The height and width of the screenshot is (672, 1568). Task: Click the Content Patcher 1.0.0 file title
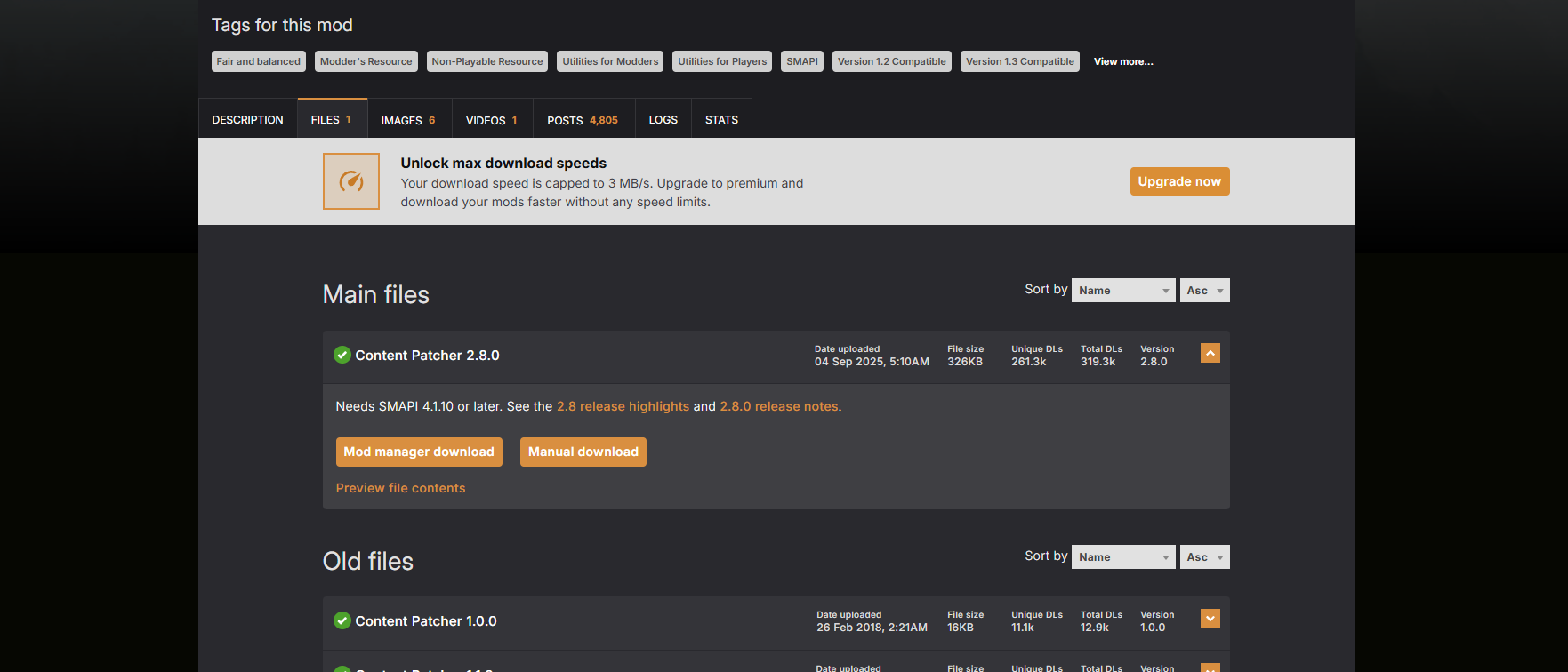426,621
